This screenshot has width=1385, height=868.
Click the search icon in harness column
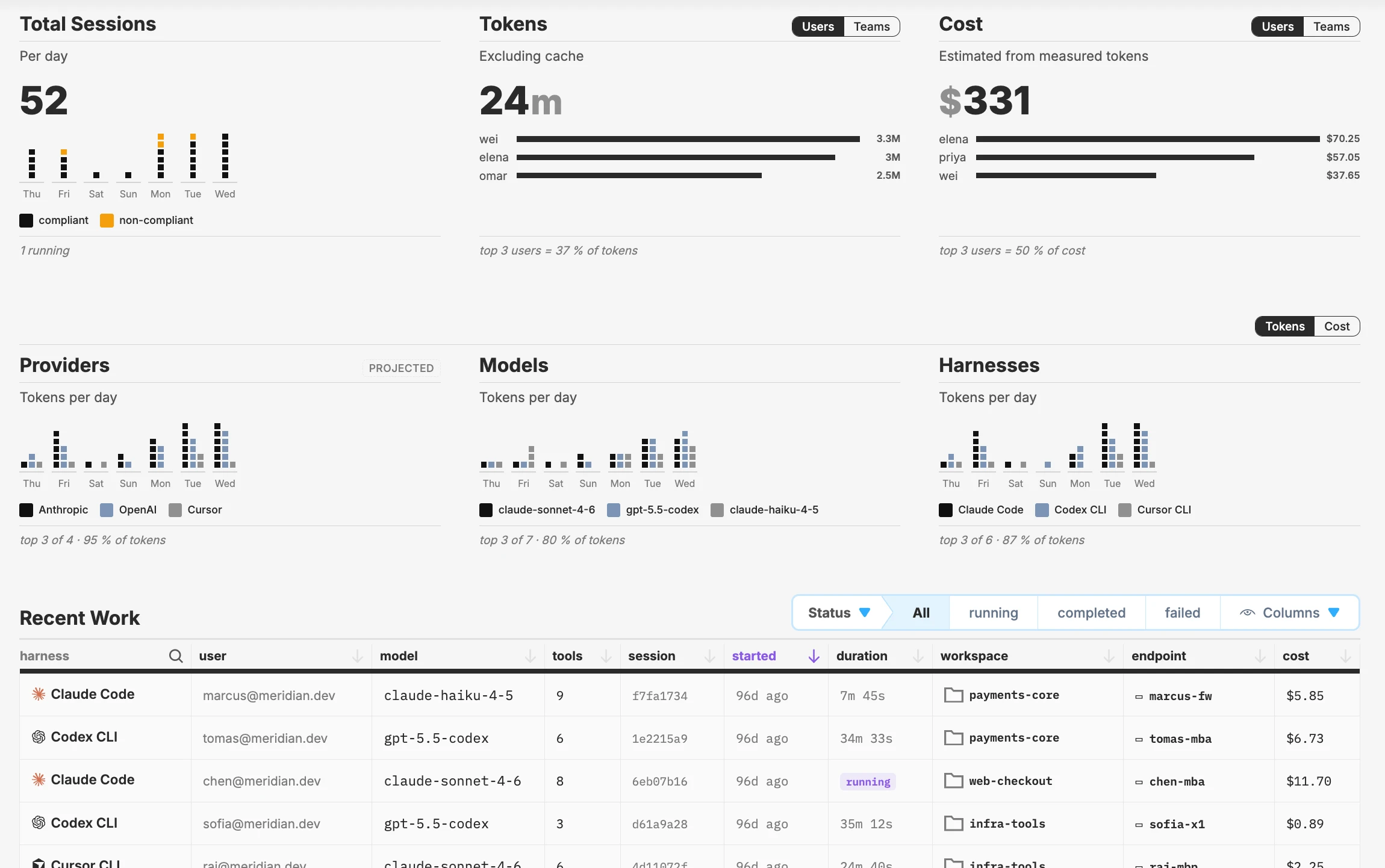click(176, 656)
